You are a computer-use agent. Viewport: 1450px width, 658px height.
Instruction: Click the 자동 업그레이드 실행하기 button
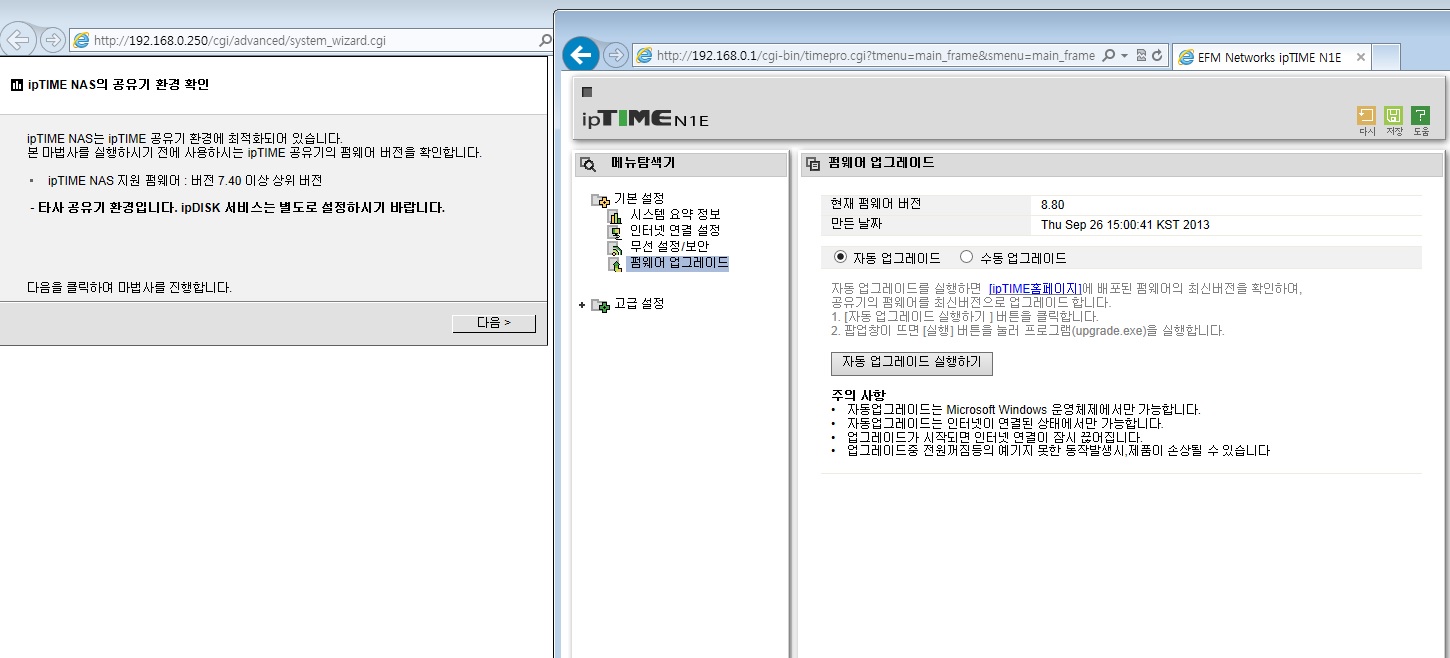pos(912,362)
